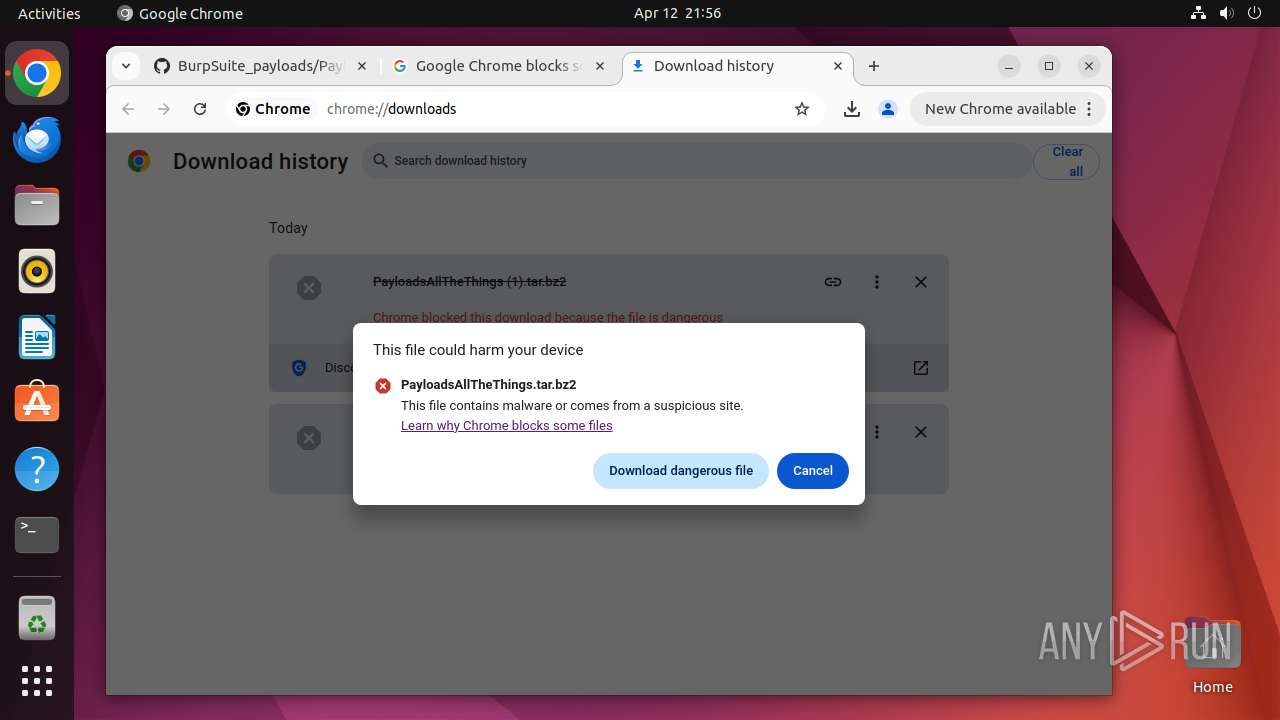Open Learn why Chrome blocks some files link
This screenshot has width=1280, height=720.
tap(507, 425)
